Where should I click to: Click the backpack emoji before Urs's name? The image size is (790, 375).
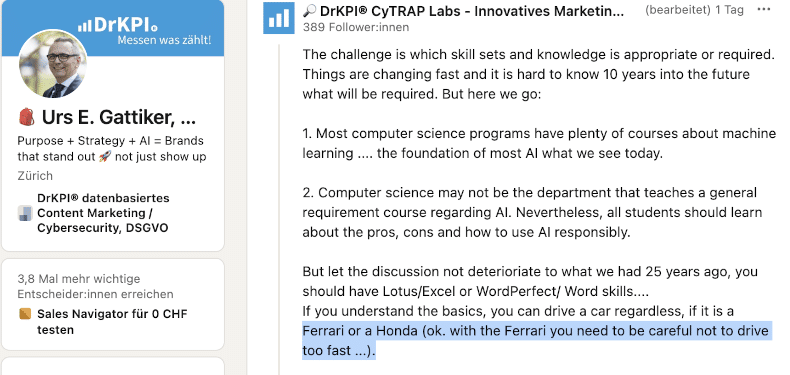(26, 117)
